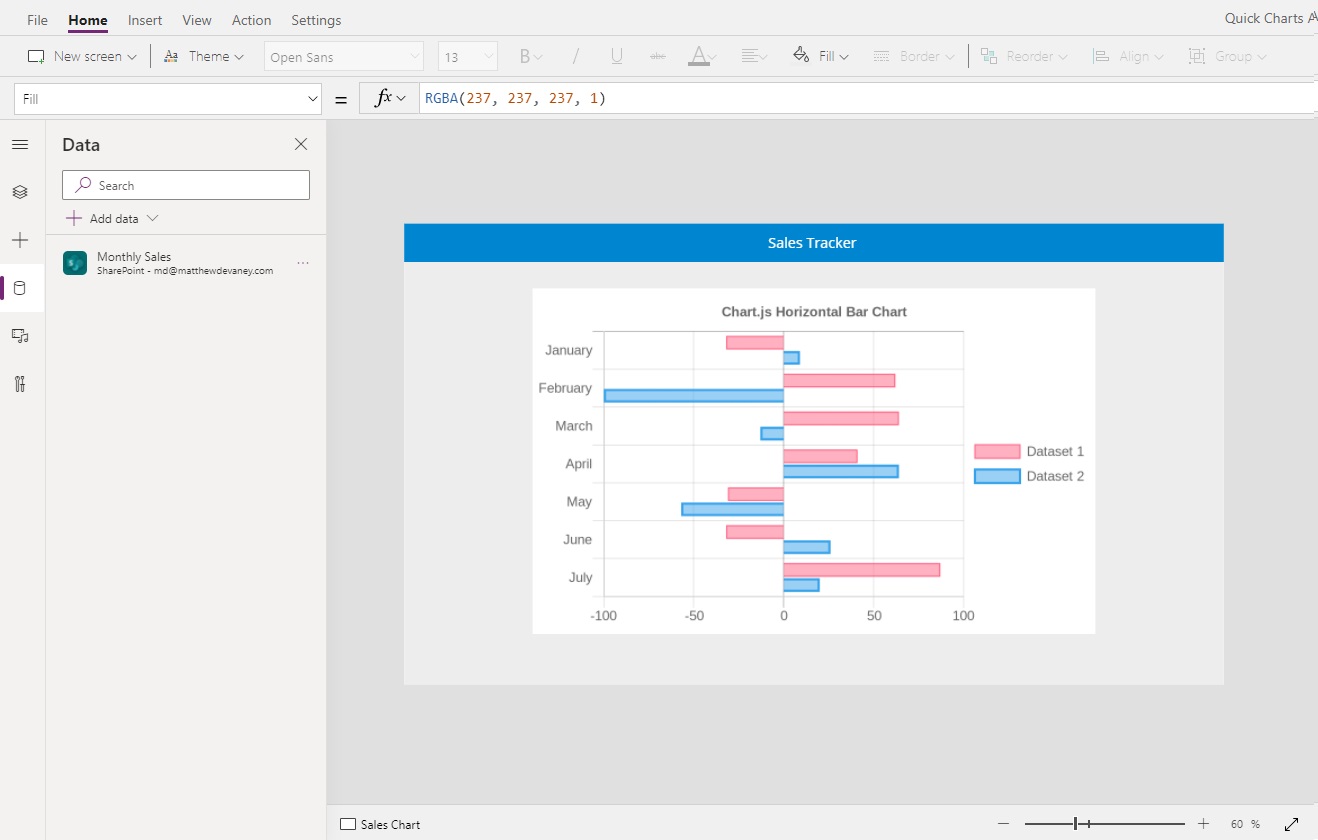Open the Insert pane

[20, 240]
